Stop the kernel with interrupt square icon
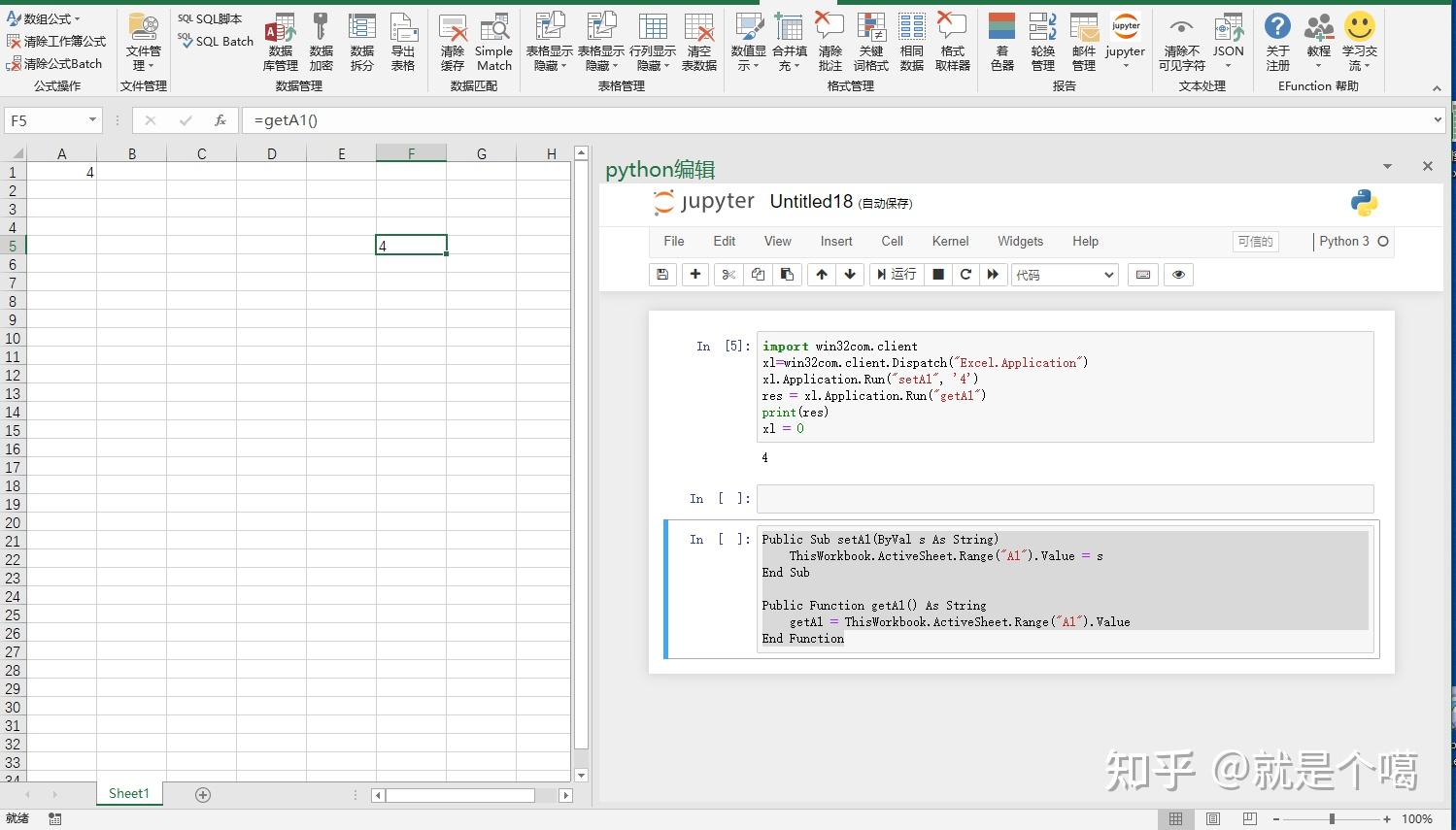1456x830 pixels. 938,275
